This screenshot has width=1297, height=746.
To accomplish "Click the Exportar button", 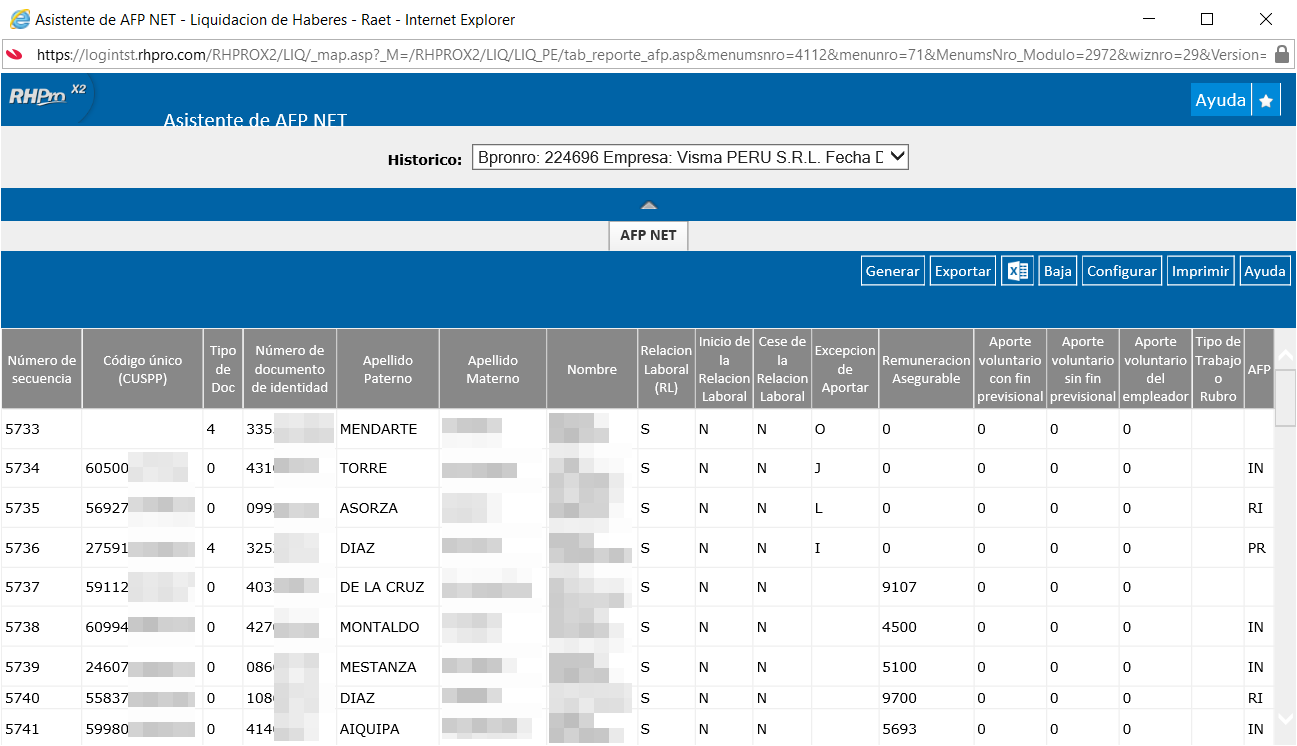I will tap(963, 271).
